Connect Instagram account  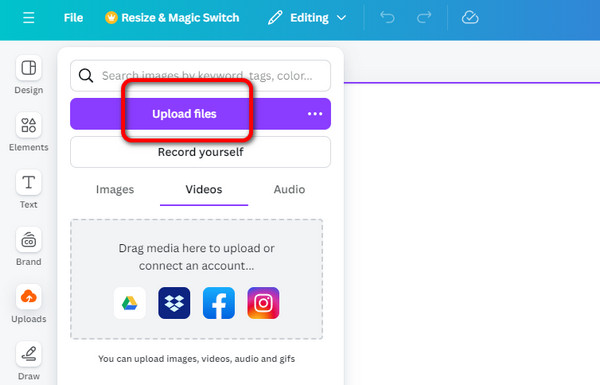[x=263, y=303]
